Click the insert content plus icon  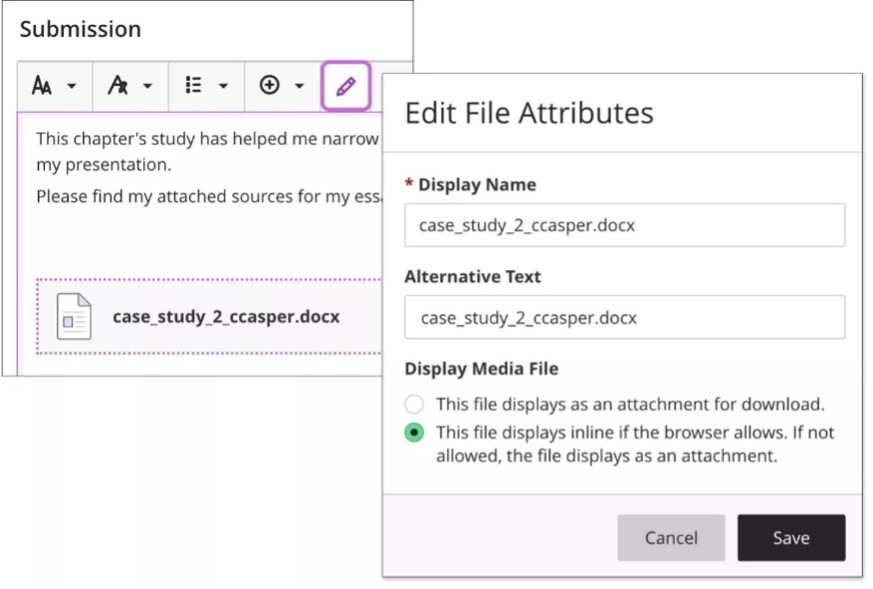point(269,85)
